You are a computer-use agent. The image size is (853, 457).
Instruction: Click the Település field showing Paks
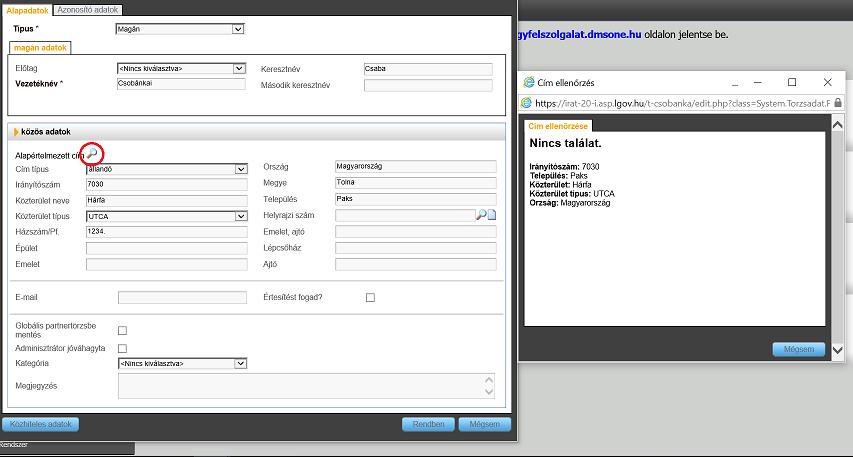pyautogui.click(x=416, y=199)
